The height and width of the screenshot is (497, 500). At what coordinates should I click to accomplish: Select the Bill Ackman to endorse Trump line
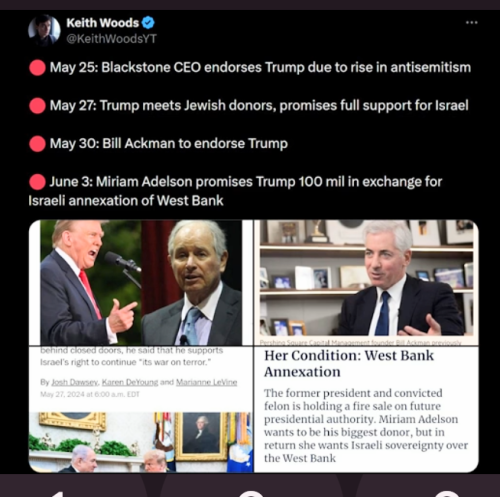[169, 144]
